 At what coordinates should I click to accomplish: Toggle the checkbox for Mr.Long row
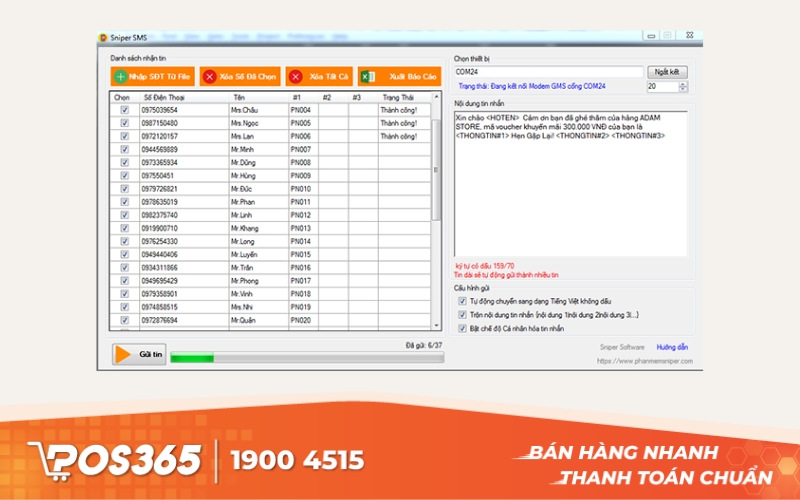click(124, 241)
